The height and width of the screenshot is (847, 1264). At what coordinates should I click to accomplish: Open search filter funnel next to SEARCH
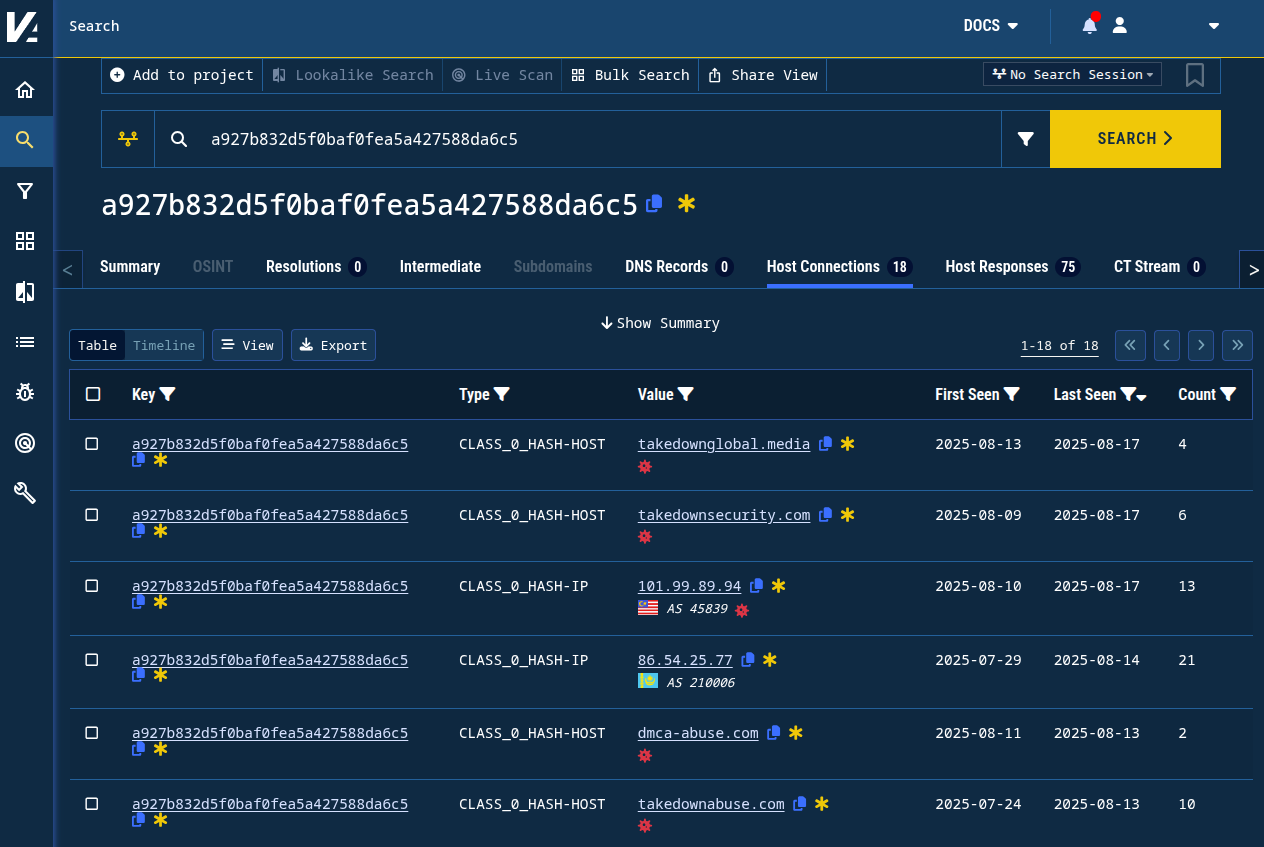click(1026, 139)
